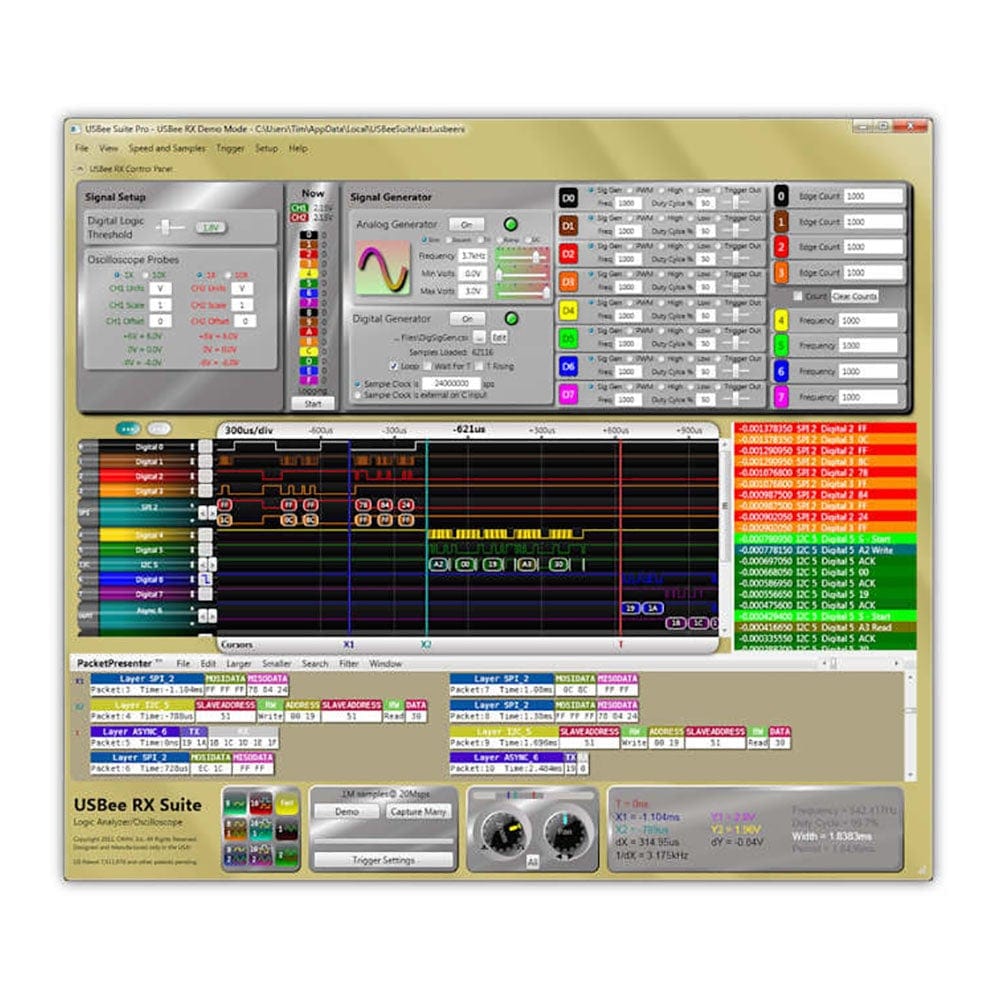Select the D2 red channel icon
The image size is (1000, 1000).
(568, 256)
